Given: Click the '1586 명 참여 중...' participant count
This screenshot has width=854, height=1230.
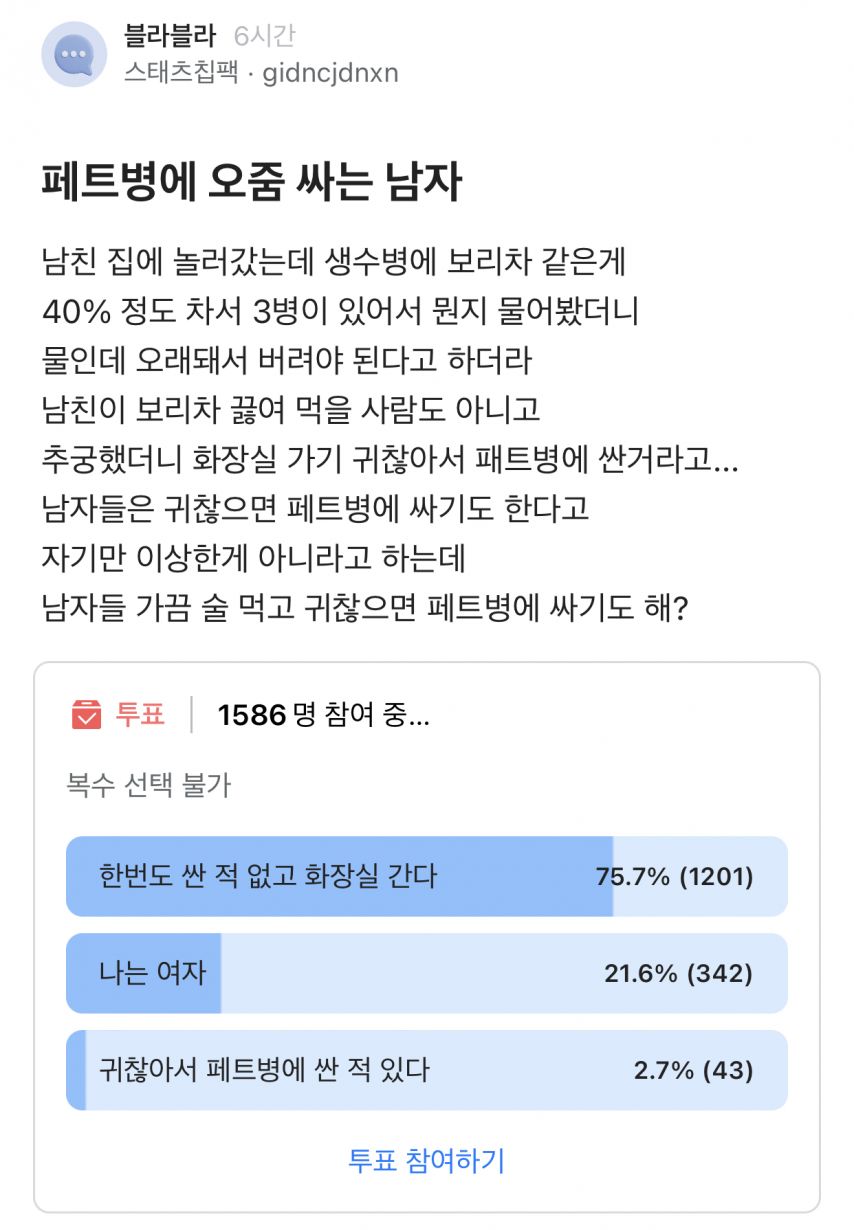Looking at the screenshot, I should pos(324,715).
